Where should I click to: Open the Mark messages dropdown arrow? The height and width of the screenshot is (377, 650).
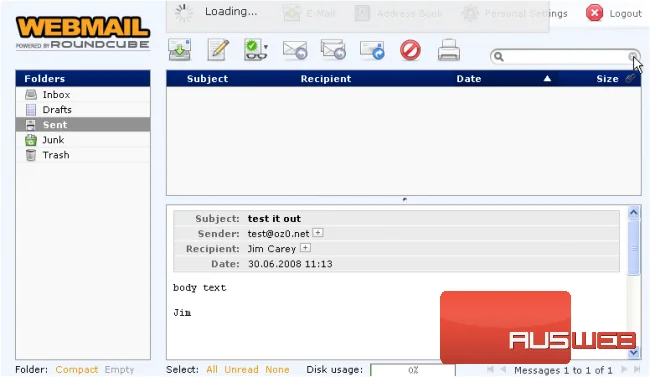[266, 46]
